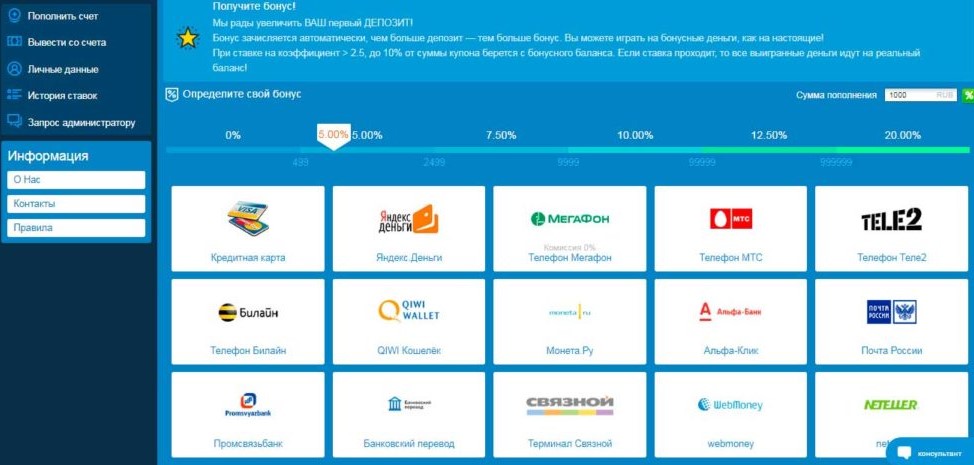
Task: Select the Tele2 logo tile
Action: click(891, 220)
